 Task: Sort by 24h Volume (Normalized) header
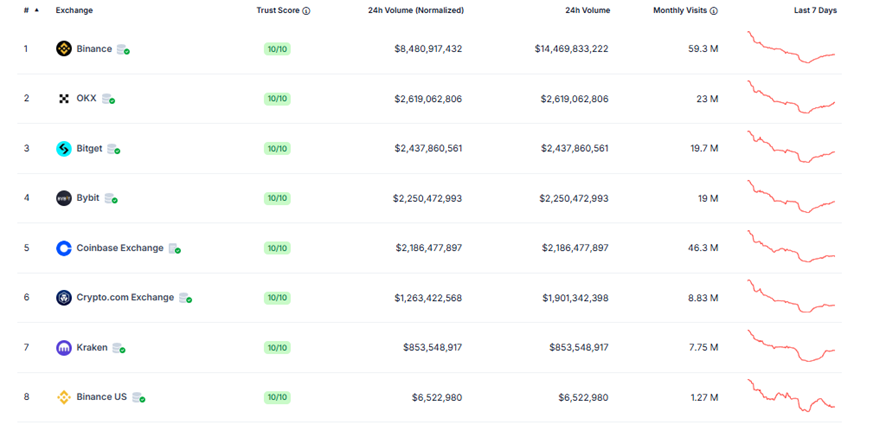coord(416,10)
